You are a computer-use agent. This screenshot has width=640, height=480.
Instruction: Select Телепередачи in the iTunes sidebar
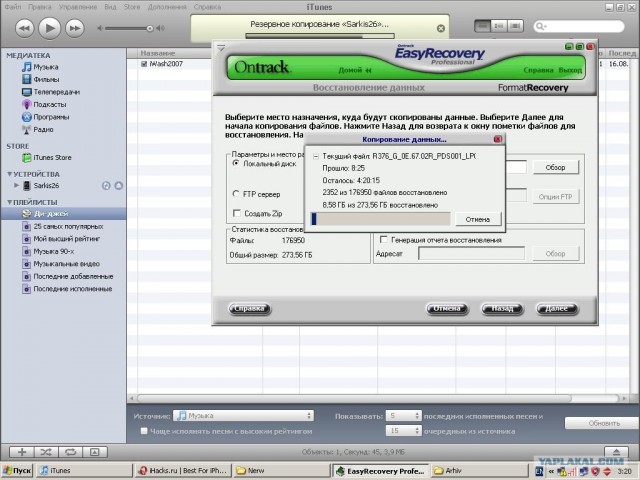click(x=56, y=92)
